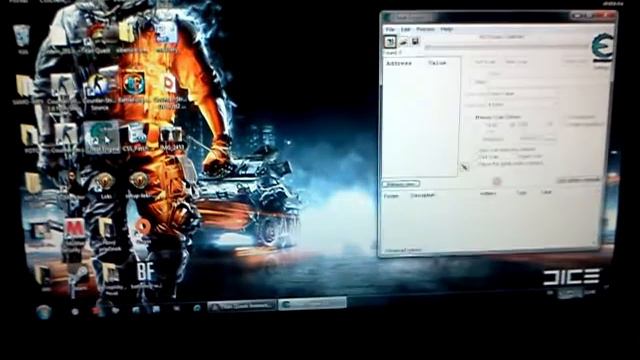The height and width of the screenshot is (360, 640).
Task: Select the round Battlelog desktop icon
Action: (x=133, y=87)
